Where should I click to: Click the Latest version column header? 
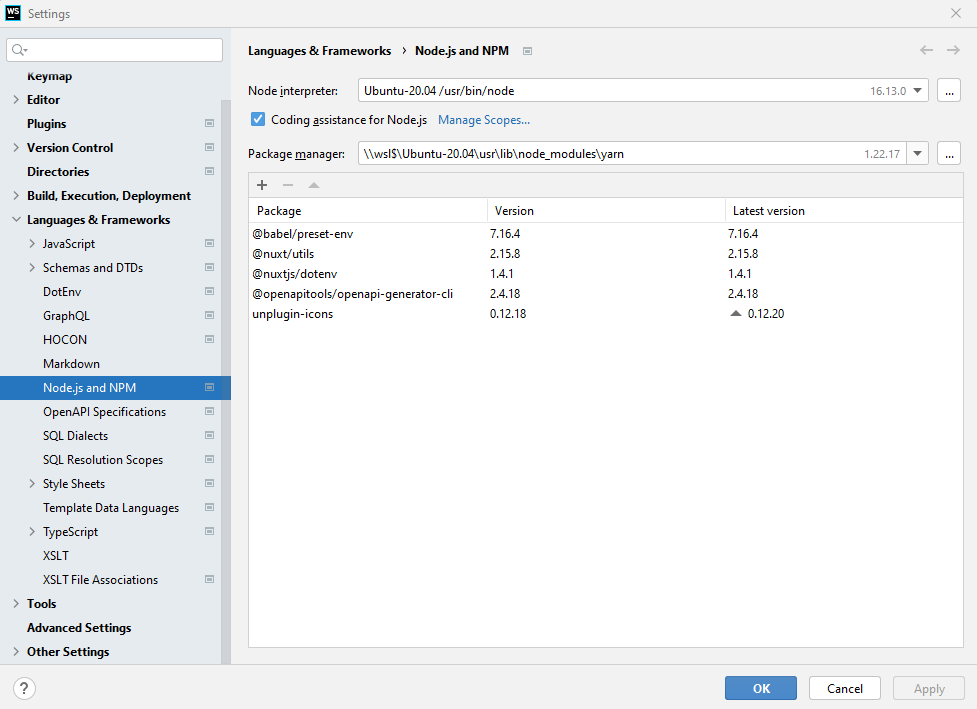844,211
